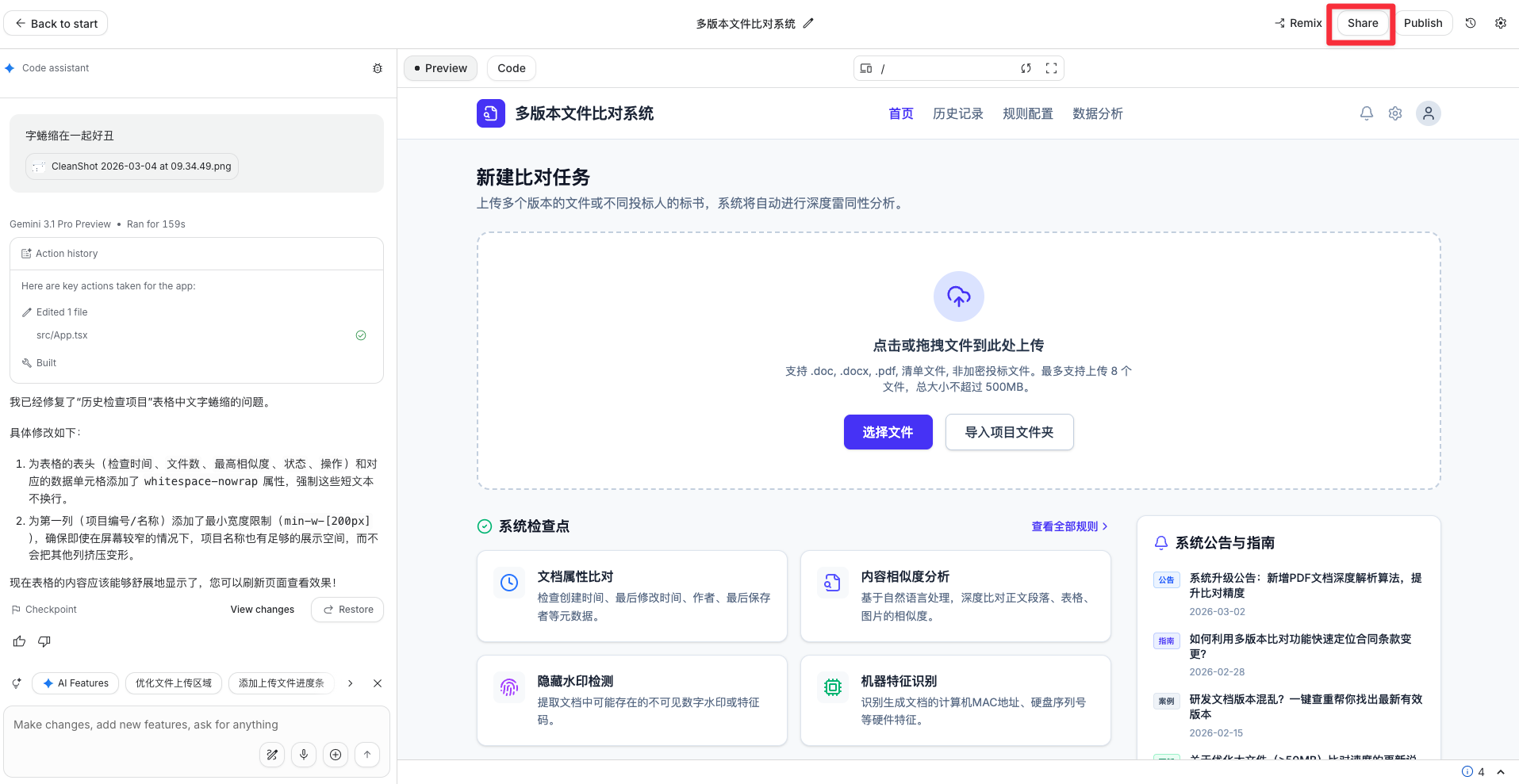
Task: Expand more suggestion chips with chevron
Action: coord(350,683)
